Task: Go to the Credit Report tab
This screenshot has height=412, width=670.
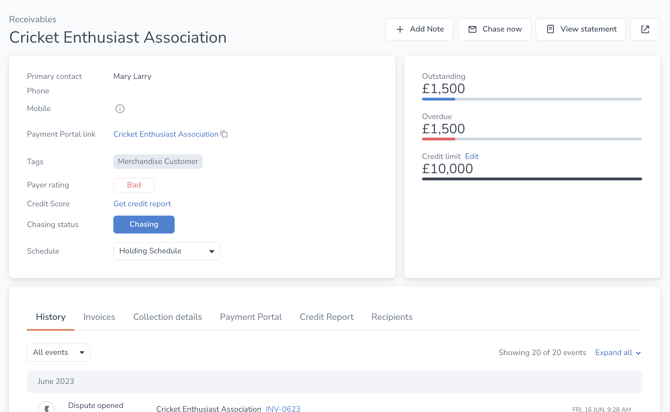Action: click(x=326, y=317)
